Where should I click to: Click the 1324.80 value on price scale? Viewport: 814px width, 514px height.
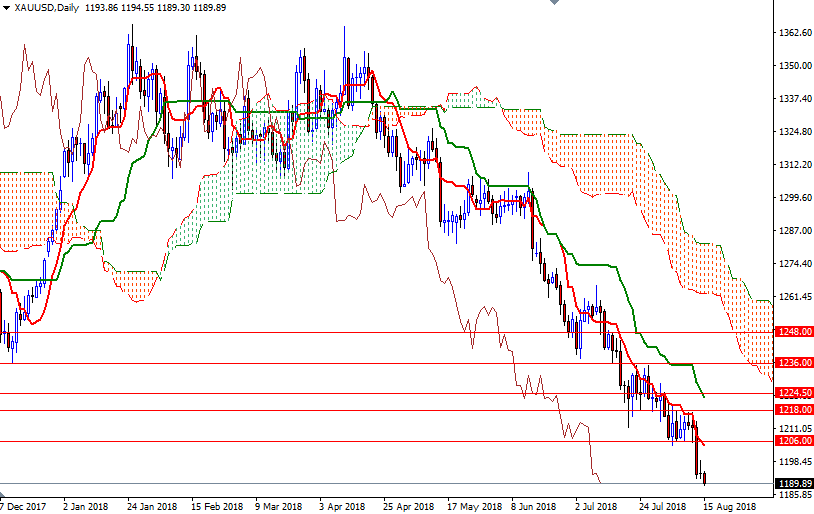(793, 132)
